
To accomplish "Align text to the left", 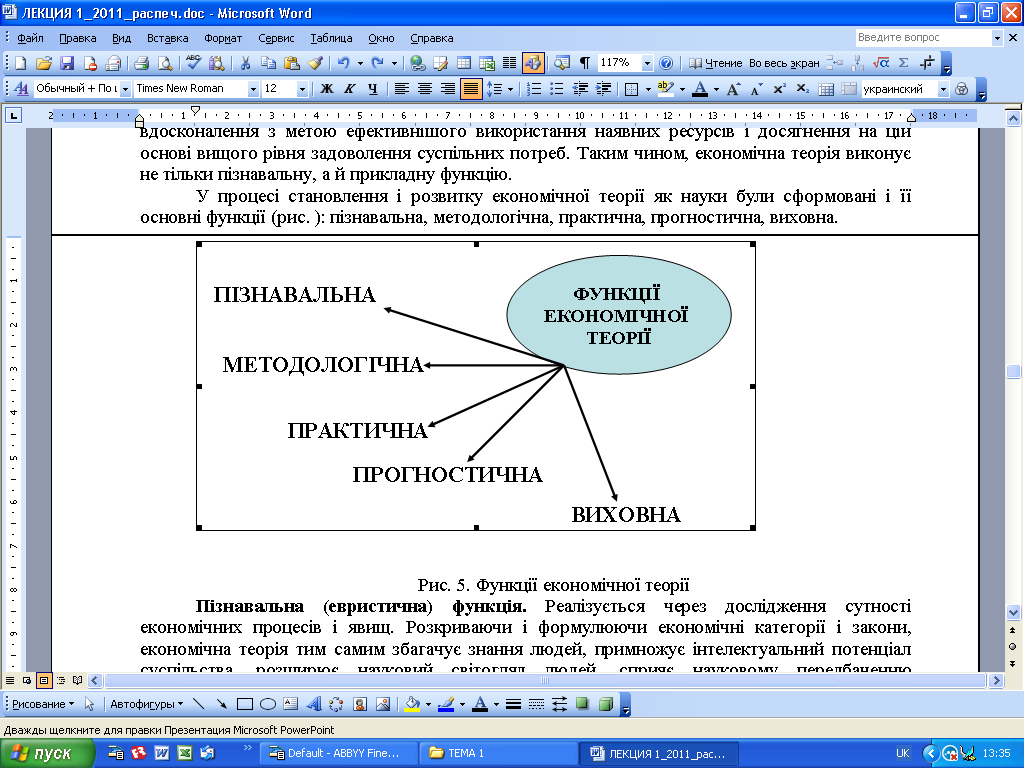I will click(401, 89).
